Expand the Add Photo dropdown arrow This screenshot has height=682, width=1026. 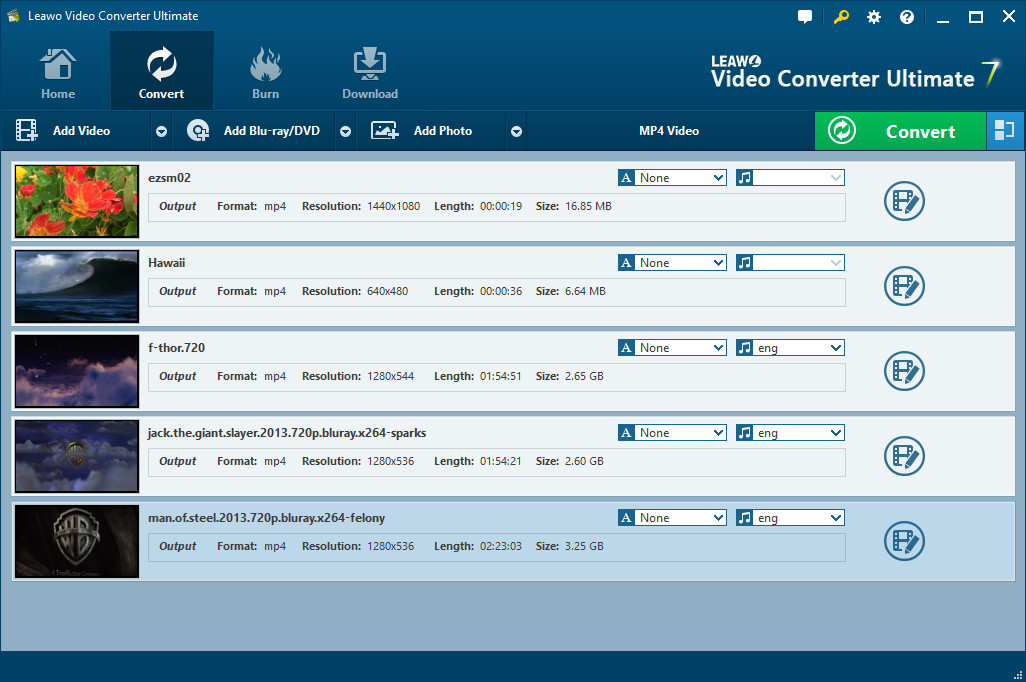(516, 132)
